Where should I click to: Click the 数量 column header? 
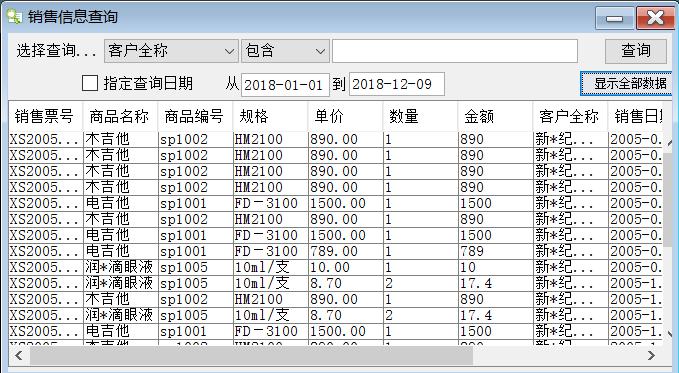420,117
